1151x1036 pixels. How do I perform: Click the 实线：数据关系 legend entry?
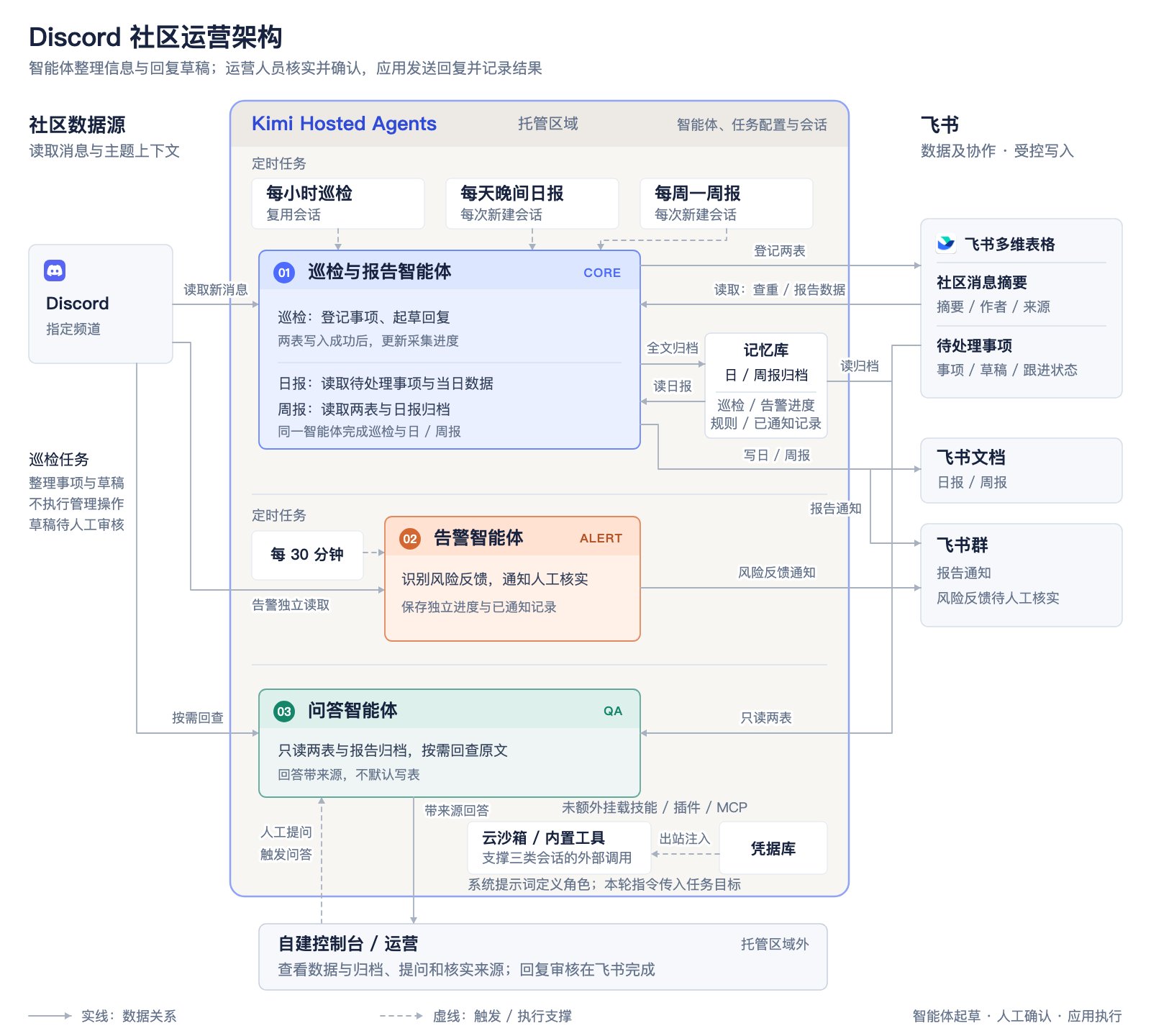[128, 1016]
